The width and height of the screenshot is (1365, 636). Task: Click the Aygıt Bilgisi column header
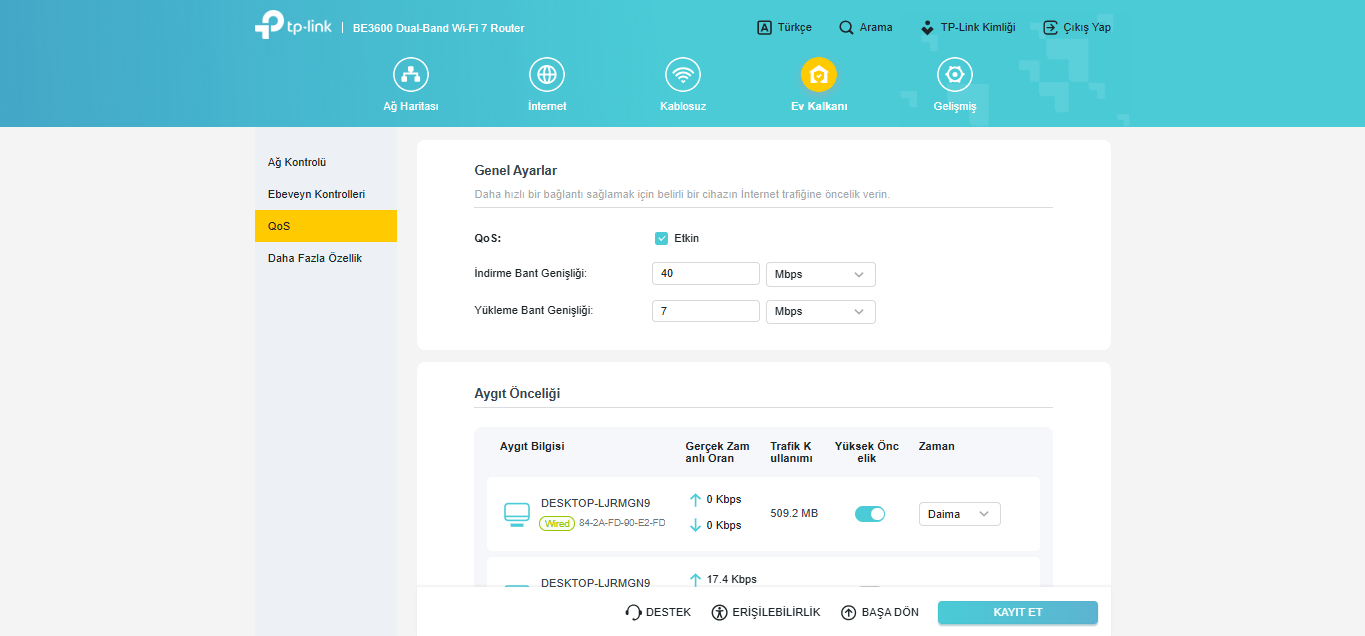532,446
